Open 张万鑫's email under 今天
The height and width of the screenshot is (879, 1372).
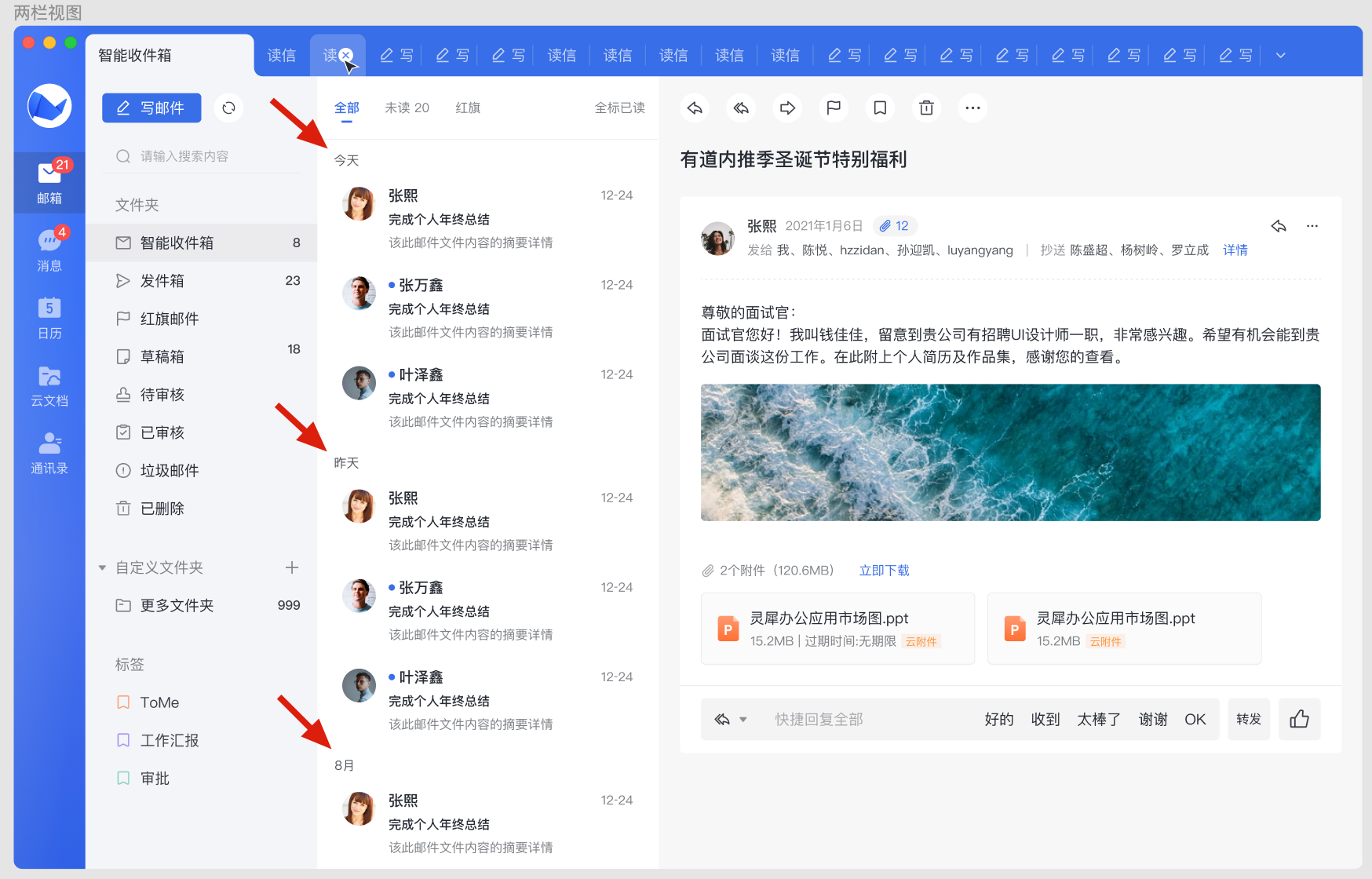[487, 308]
